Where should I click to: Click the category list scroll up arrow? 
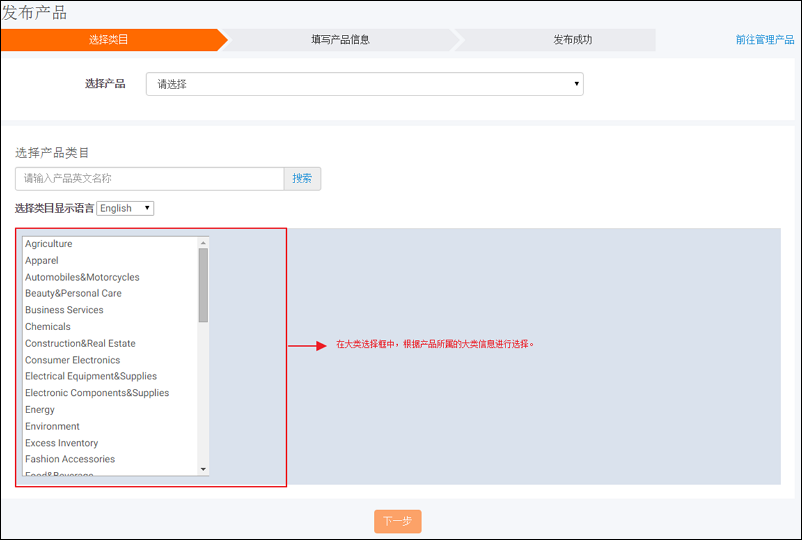pyautogui.click(x=203, y=243)
